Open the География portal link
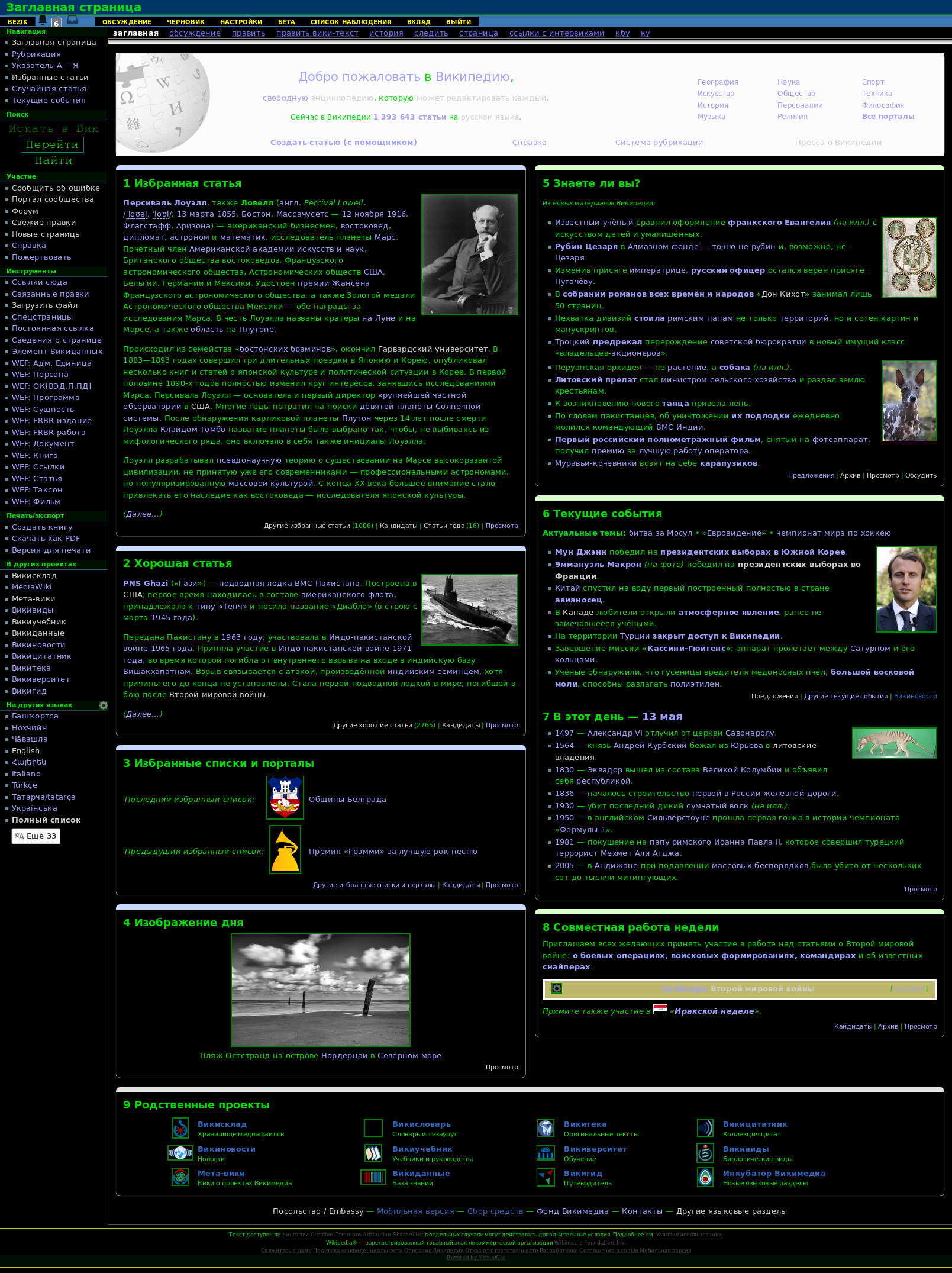952x1273 pixels. tap(718, 82)
